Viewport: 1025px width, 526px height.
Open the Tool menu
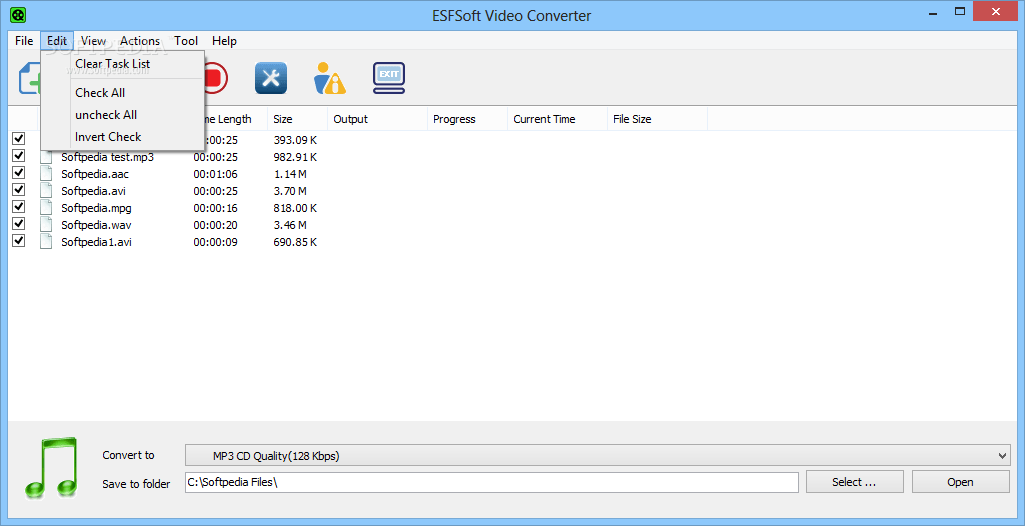pyautogui.click(x=186, y=41)
